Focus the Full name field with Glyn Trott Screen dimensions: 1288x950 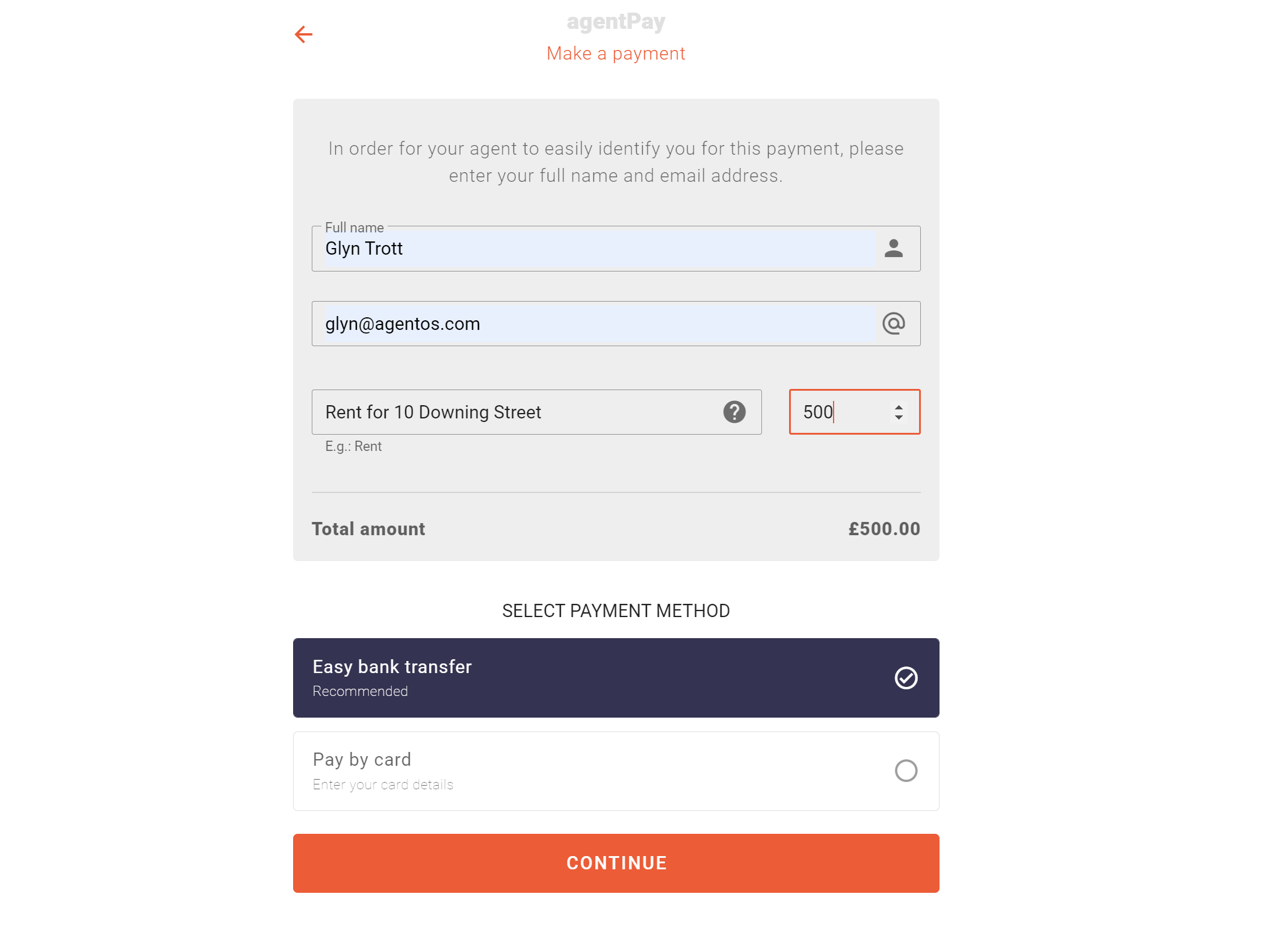click(x=596, y=249)
